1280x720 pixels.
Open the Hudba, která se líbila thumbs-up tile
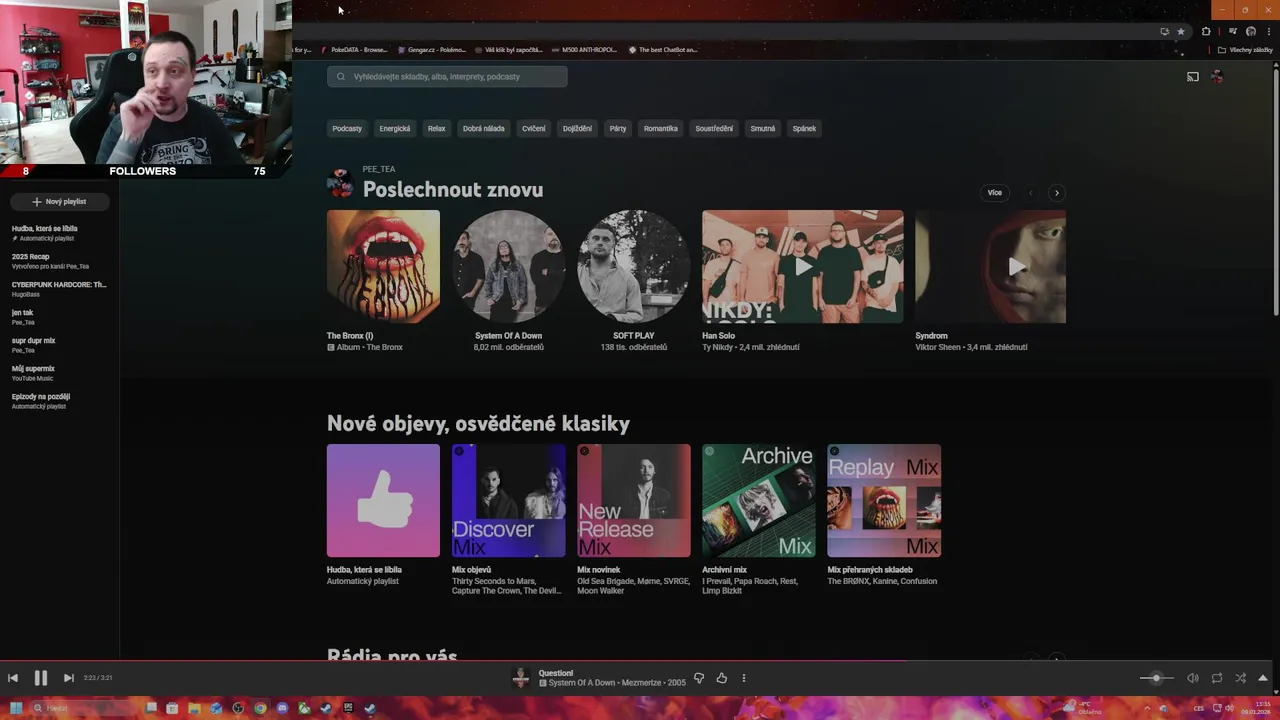tap(383, 501)
